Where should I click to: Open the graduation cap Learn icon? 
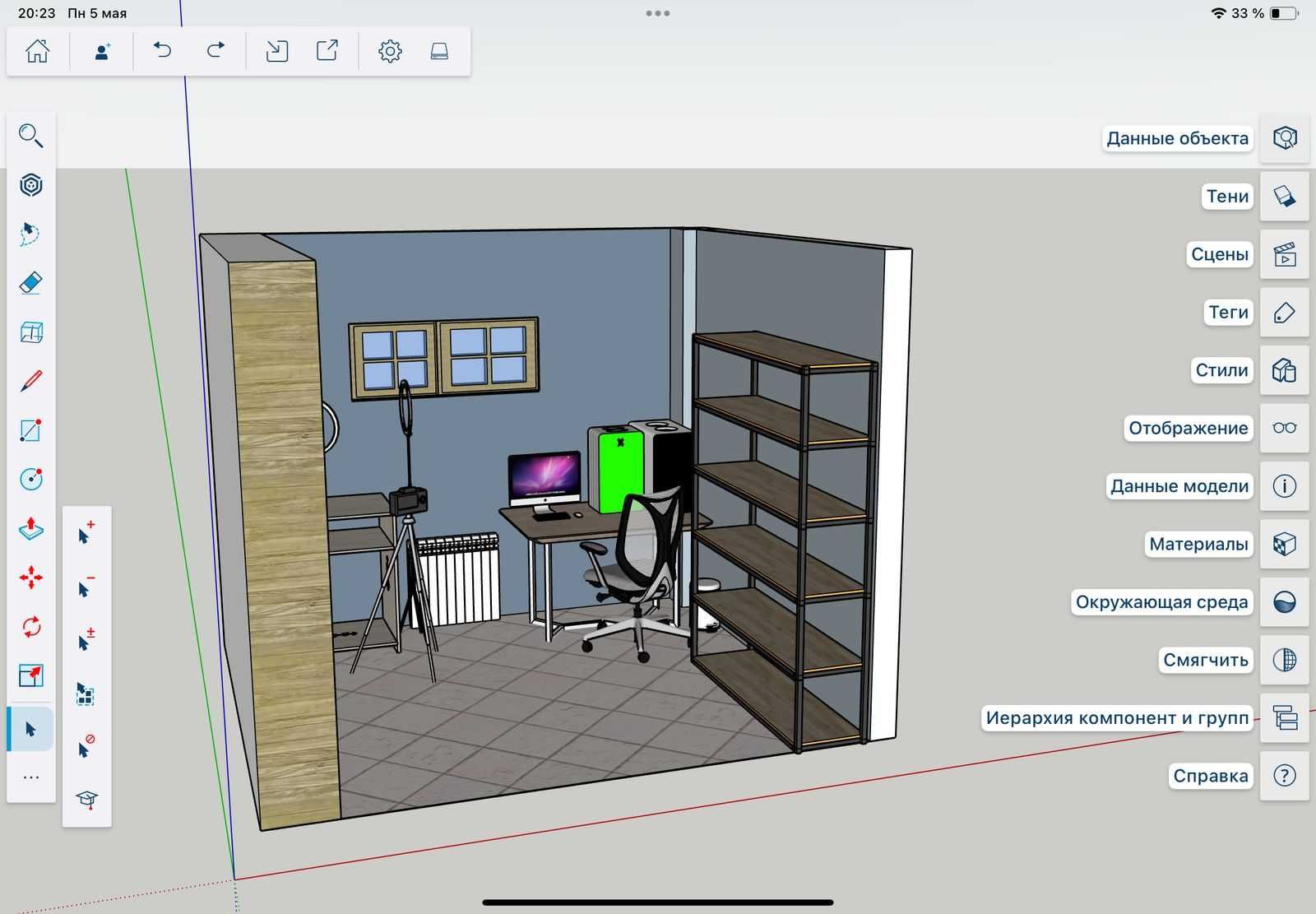click(86, 799)
